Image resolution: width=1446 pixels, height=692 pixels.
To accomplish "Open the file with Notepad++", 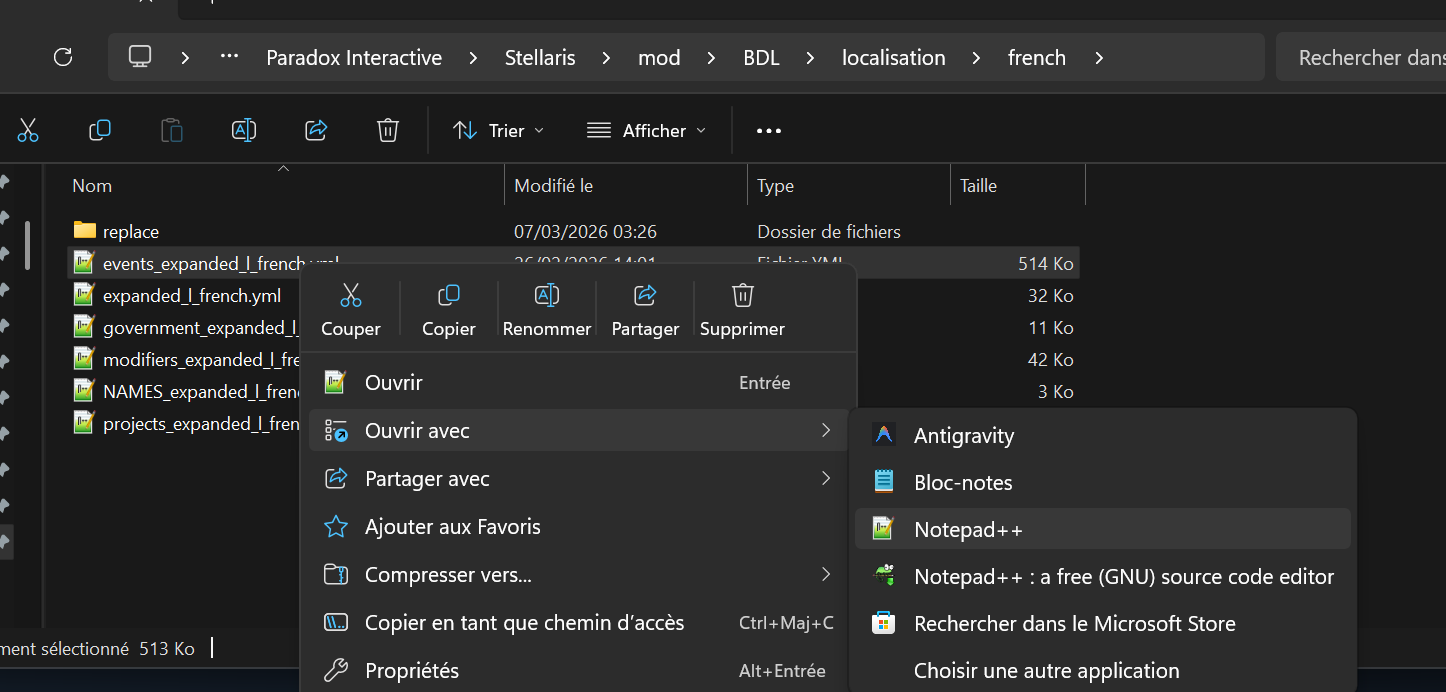I will 1102,529.
